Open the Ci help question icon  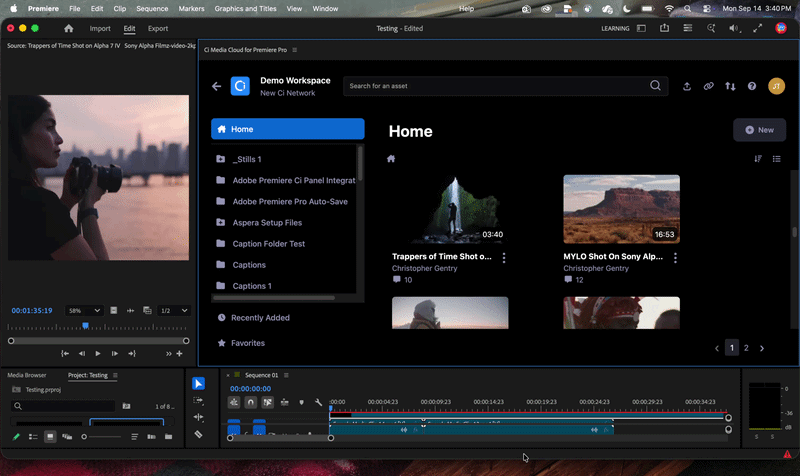pos(752,86)
